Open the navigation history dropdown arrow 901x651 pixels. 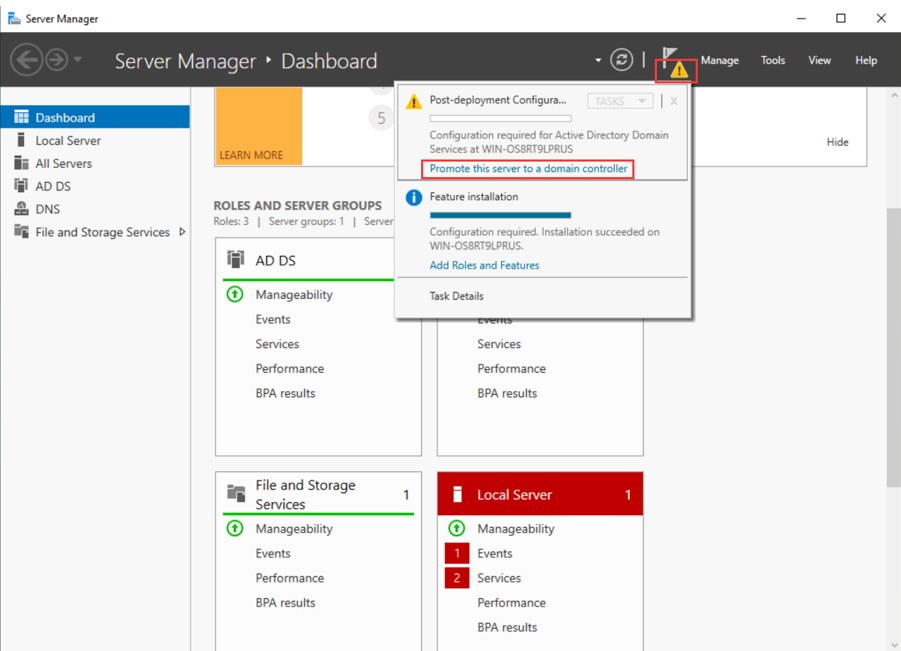78,61
